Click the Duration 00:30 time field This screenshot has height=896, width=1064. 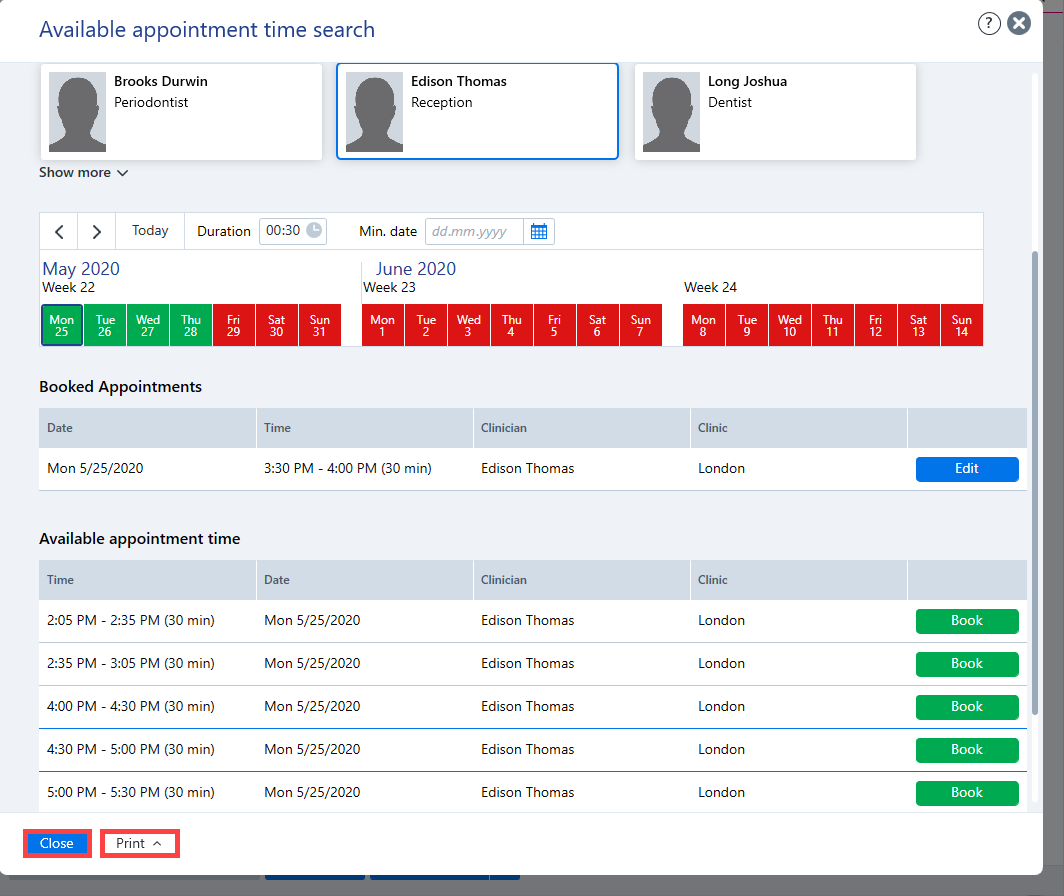(292, 231)
